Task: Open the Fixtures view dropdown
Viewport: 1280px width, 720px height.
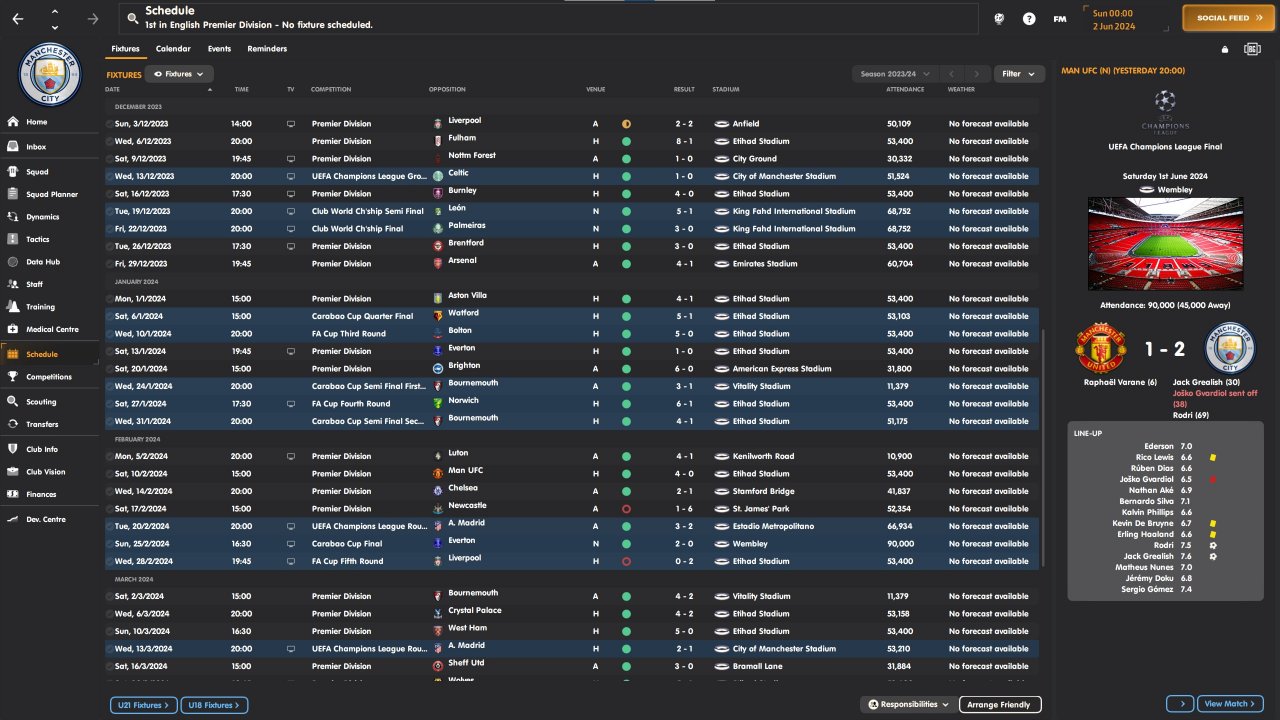Action: tap(180, 74)
